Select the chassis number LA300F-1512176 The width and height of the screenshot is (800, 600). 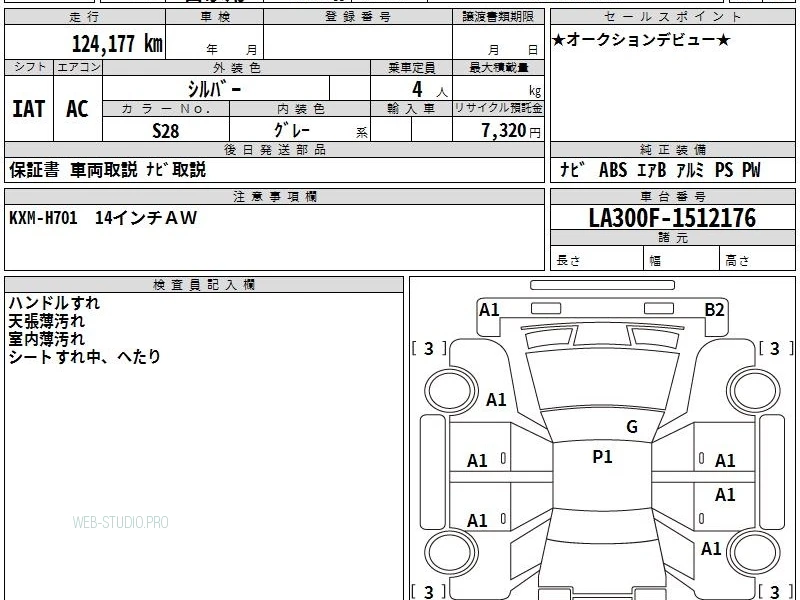(x=672, y=218)
